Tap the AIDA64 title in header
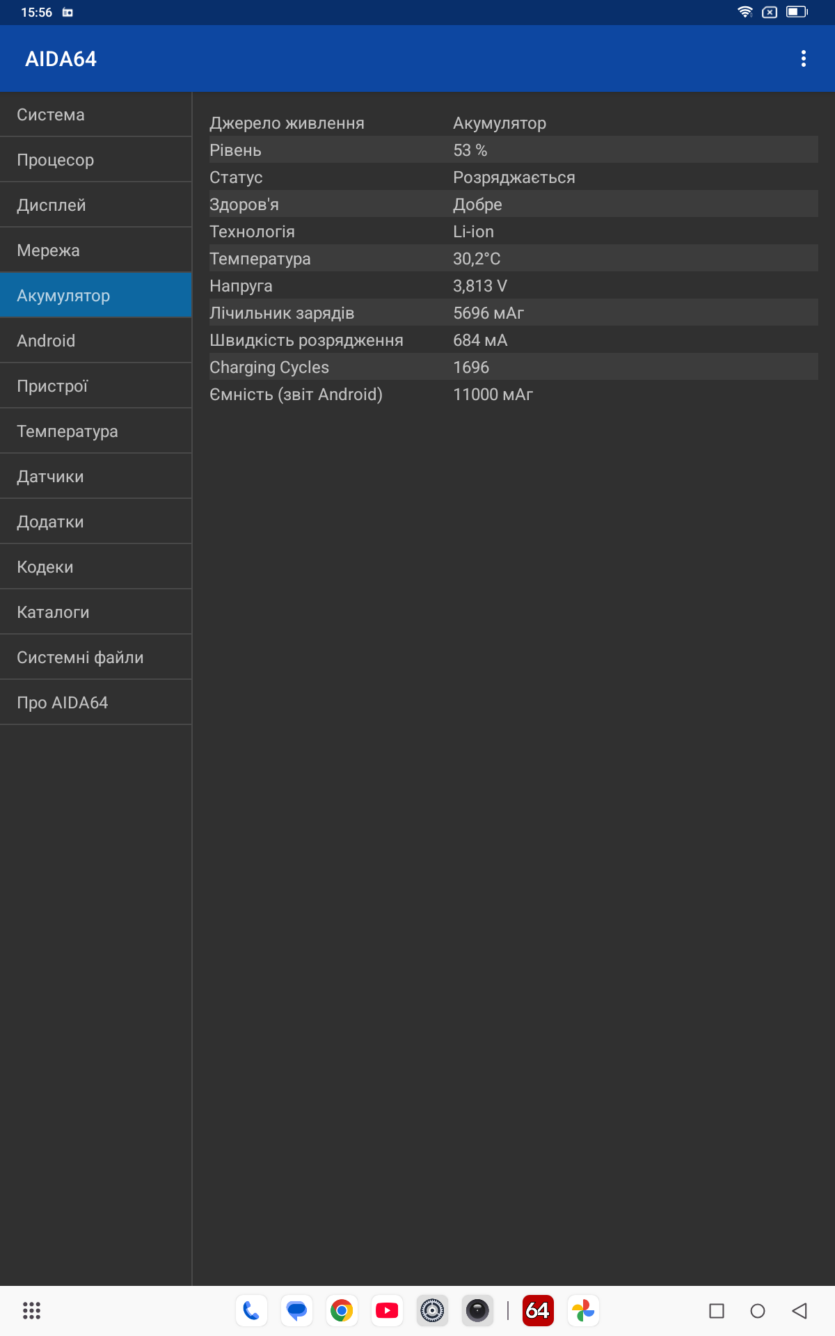This screenshot has width=835, height=1336. tap(61, 59)
